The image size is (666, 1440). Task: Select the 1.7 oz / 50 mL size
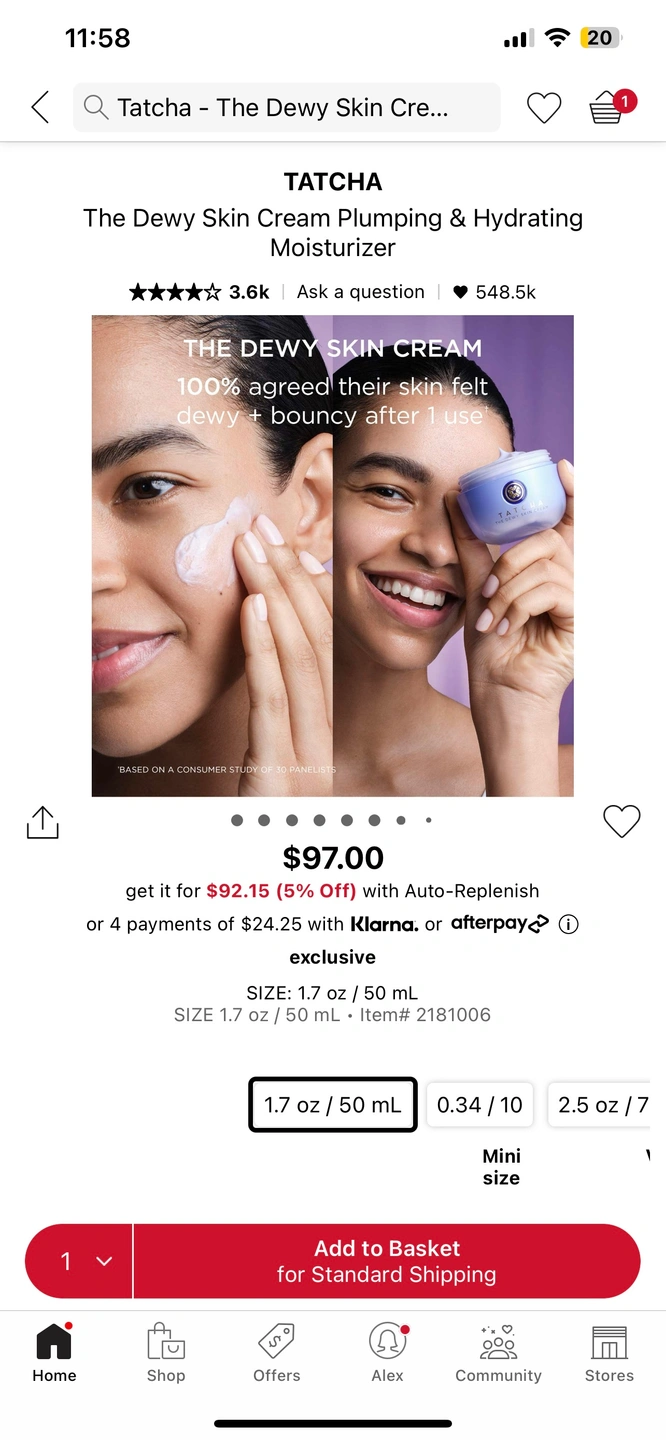(333, 1105)
